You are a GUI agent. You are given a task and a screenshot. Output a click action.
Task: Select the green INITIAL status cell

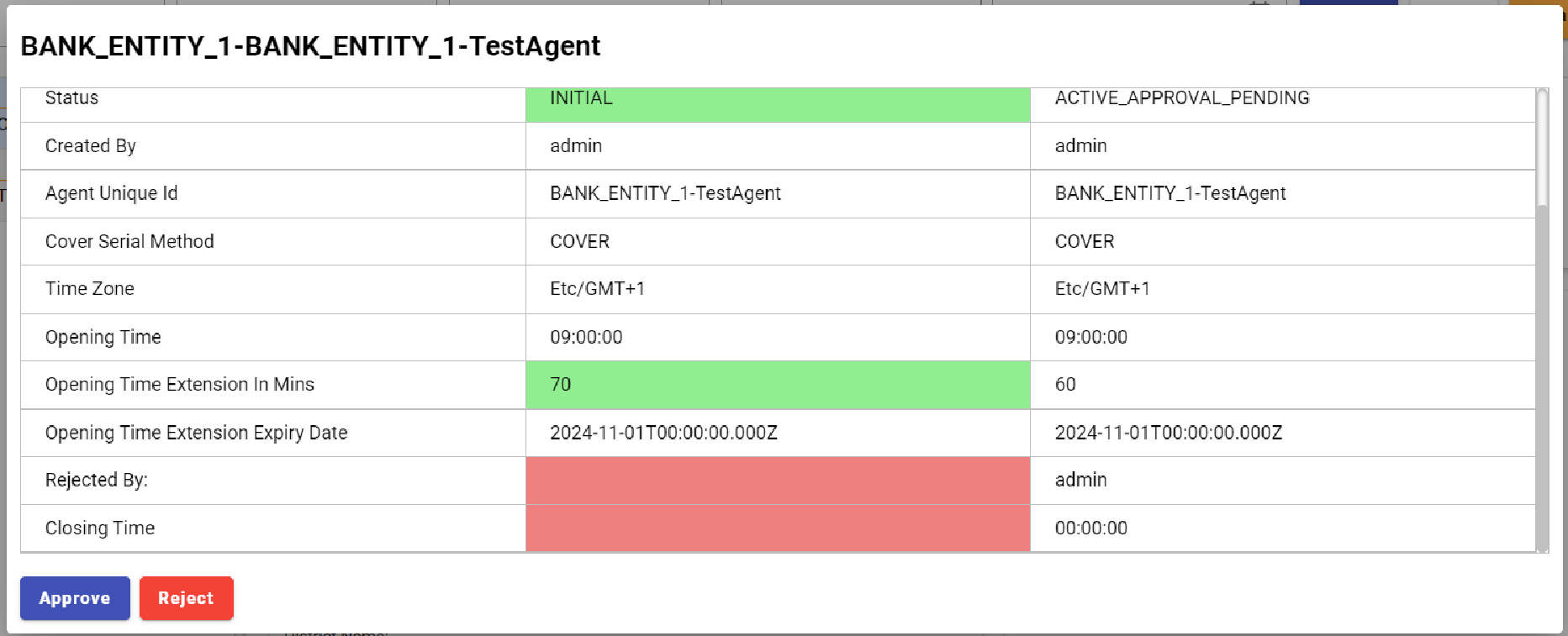[777, 99]
